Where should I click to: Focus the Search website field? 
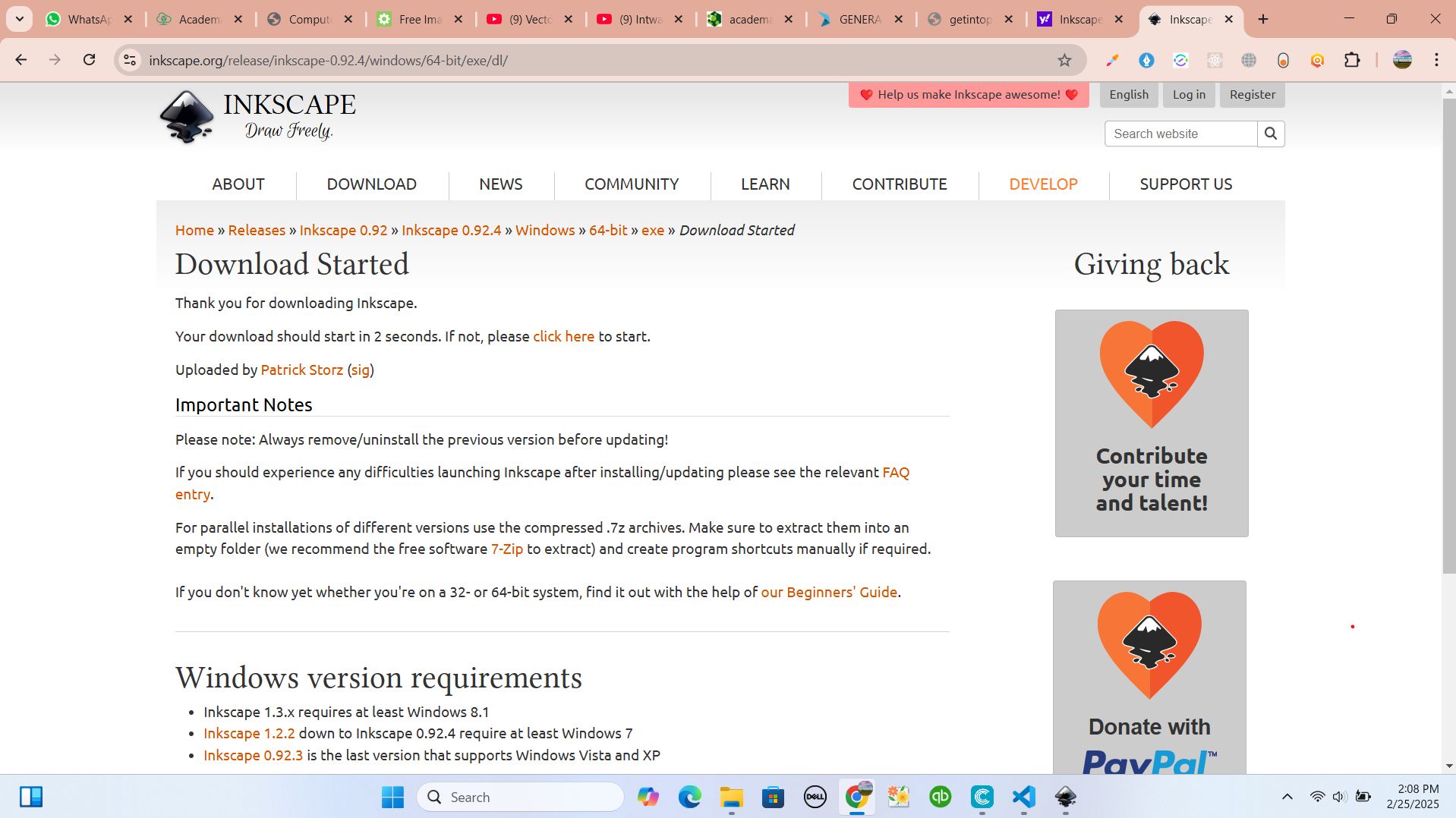1180,134
